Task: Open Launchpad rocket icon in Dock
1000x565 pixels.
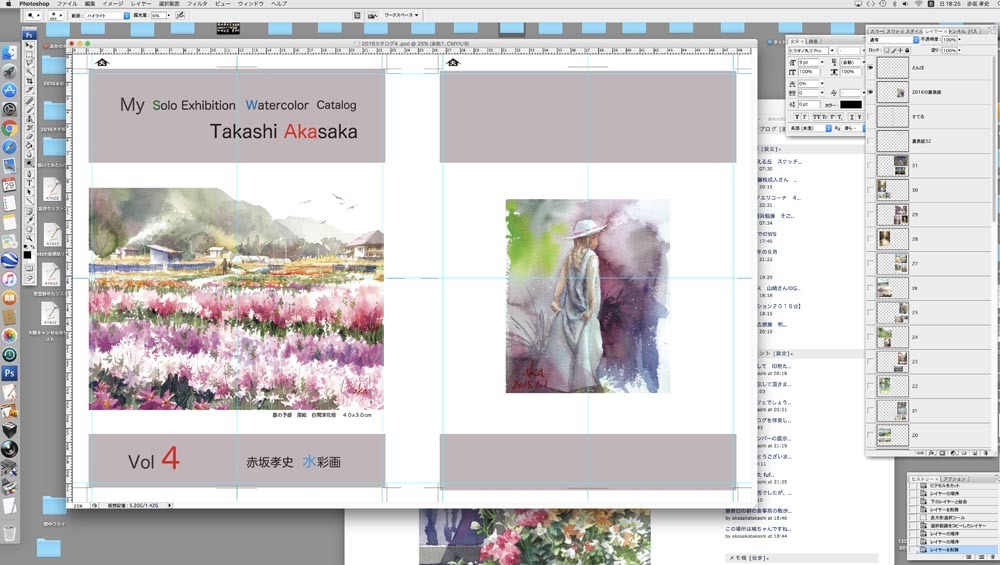Action: tap(10, 72)
